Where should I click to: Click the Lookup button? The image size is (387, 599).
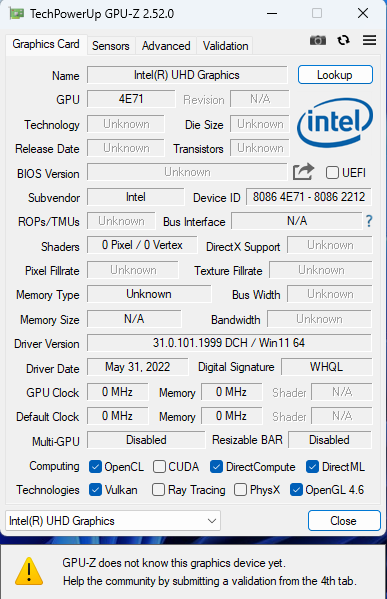coord(335,75)
